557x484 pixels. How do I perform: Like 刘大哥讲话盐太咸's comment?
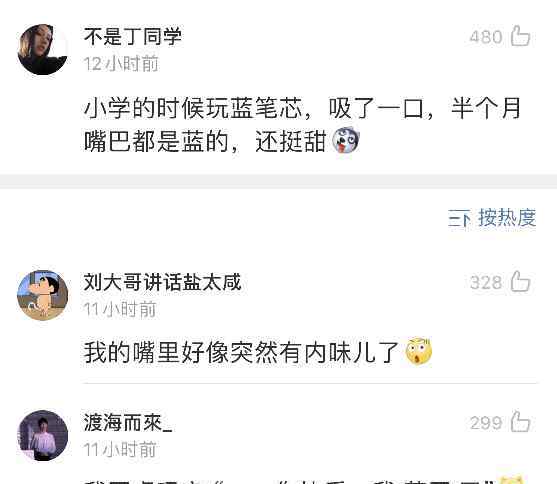point(520,281)
